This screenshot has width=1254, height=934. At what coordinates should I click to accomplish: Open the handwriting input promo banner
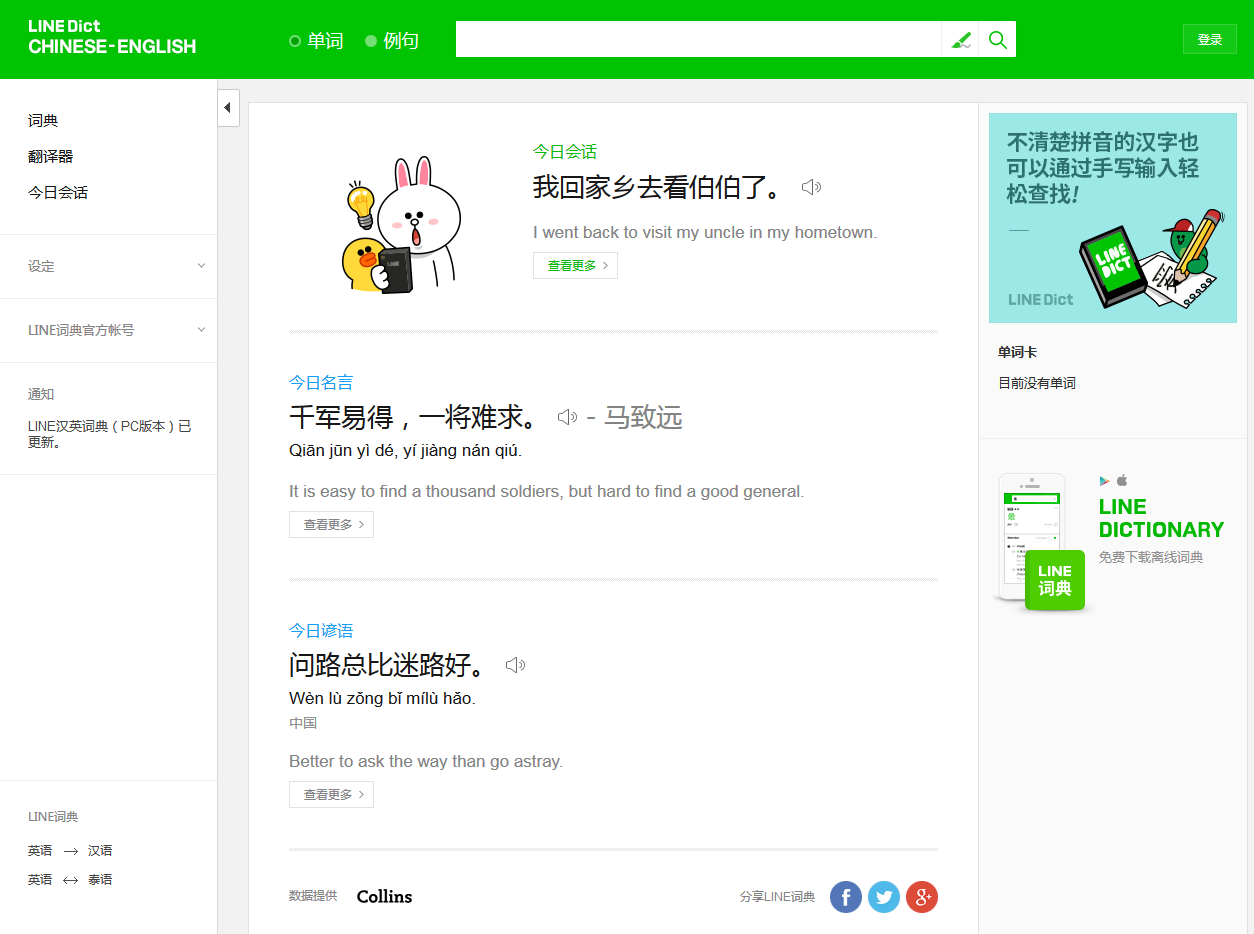pyautogui.click(x=1113, y=218)
